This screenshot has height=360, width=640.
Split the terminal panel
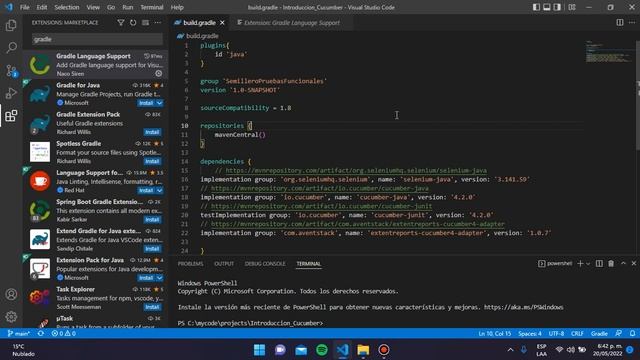[x=599, y=264]
